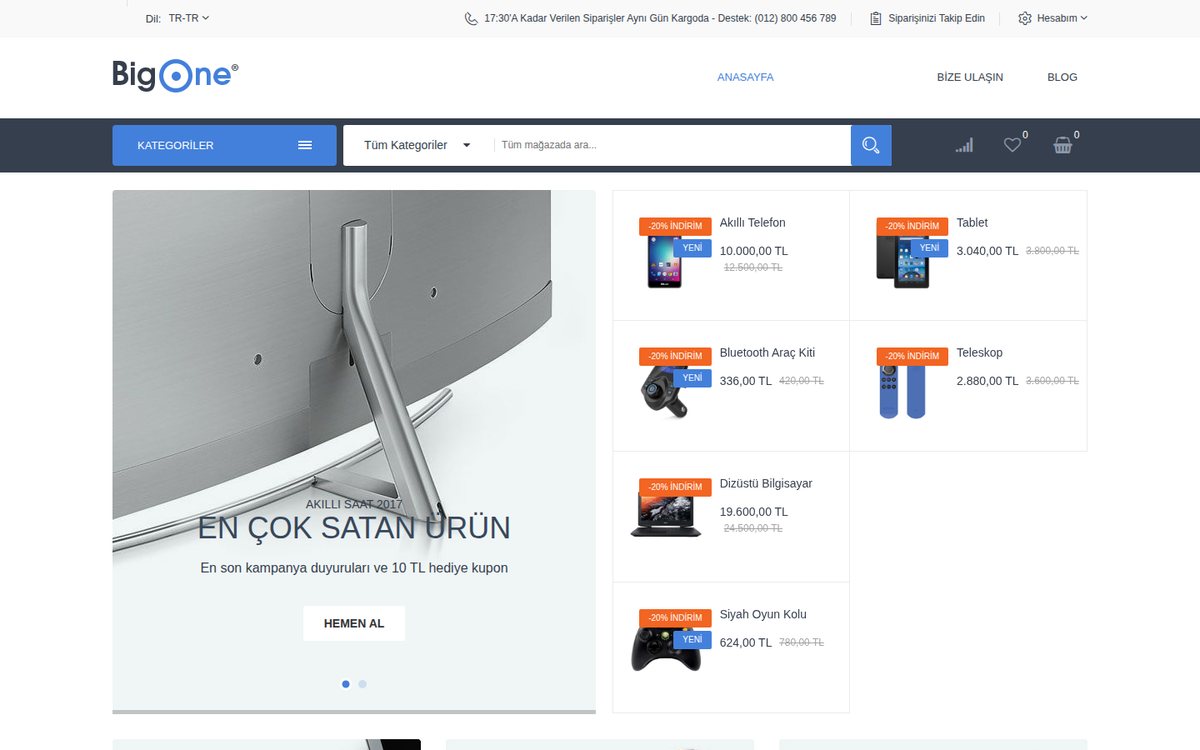This screenshot has width=1200, height=750.
Task: Open BİZE ULAŞIN menu item
Action: pyautogui.click(x=970, y=77)
